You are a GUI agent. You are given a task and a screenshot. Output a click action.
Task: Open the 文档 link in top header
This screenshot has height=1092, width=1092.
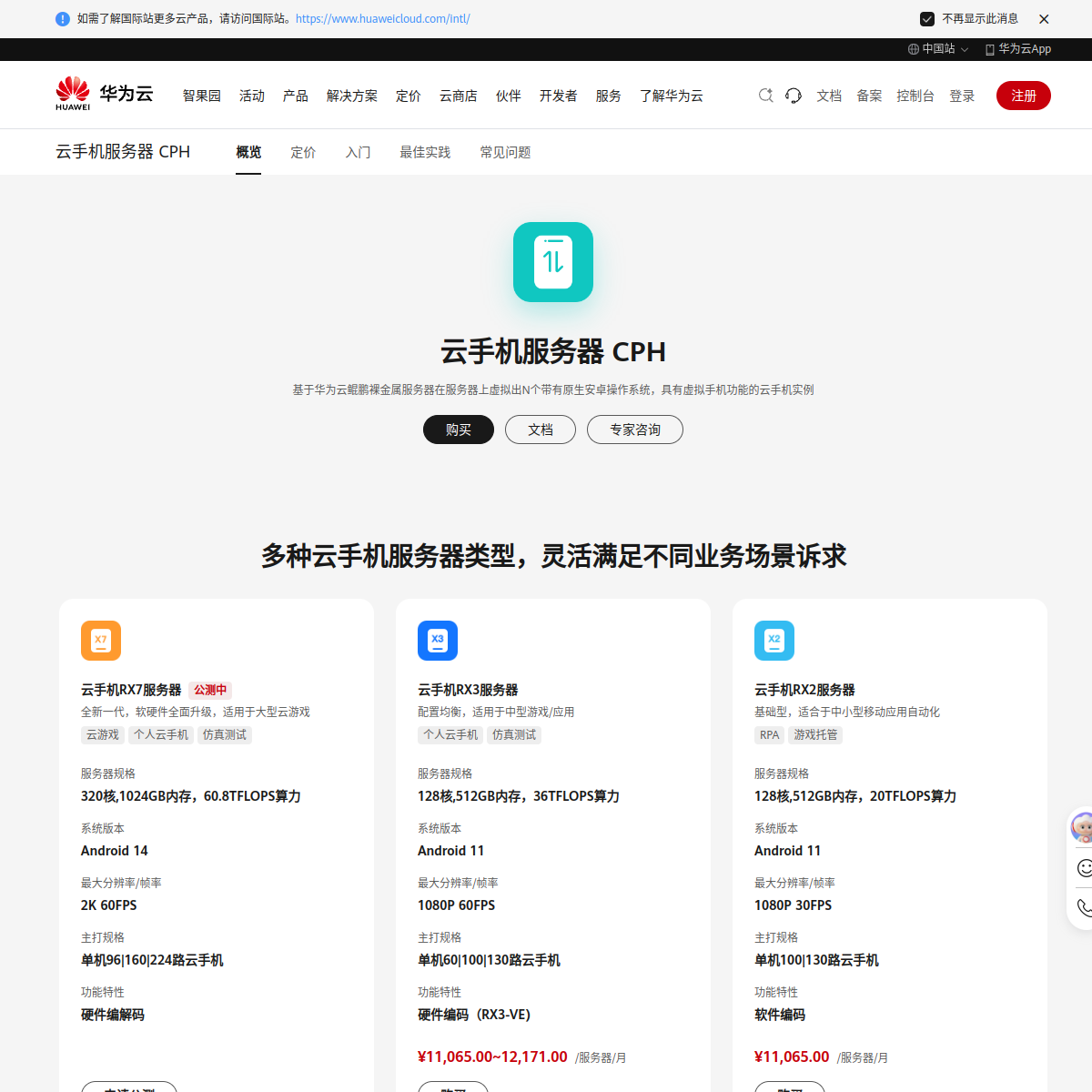pos(829,96)
